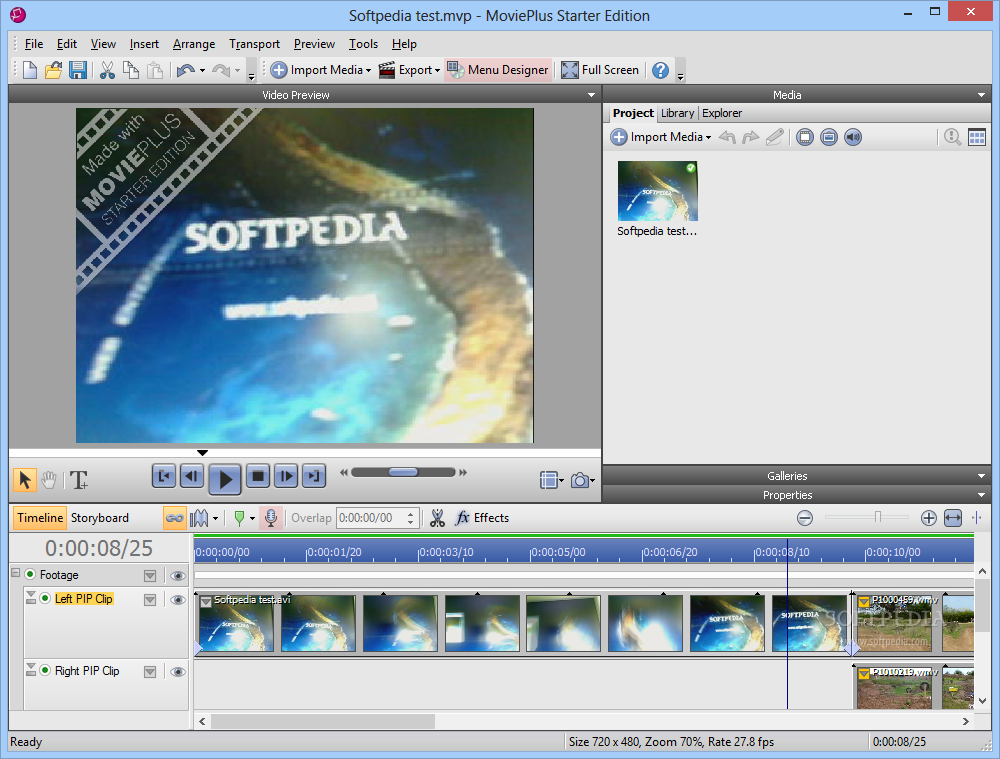Image resolution: width=1000 pixels, height=759 pixels.
Task: Switch to Storyboard view
Action: click(x=99, y=518)
